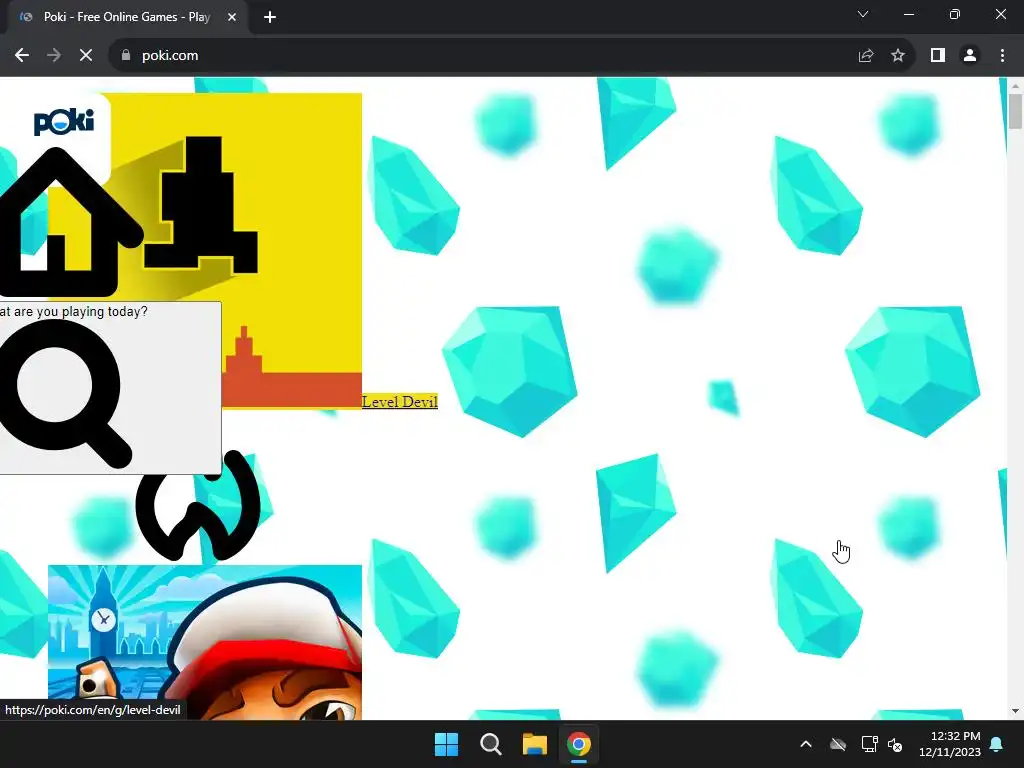Stop loading the page
This screenshot has width=1024, height=768.
(x=86, y=56)
